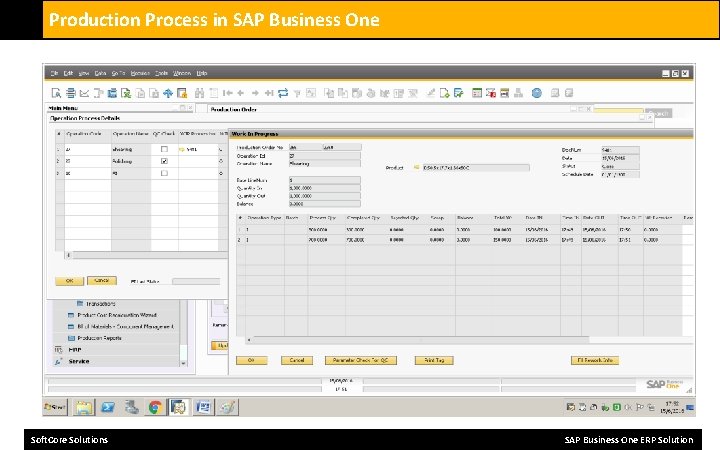720x450 pixels.
Task: Export the document to Microsoft Excel
Action: (x=126, y=93)
